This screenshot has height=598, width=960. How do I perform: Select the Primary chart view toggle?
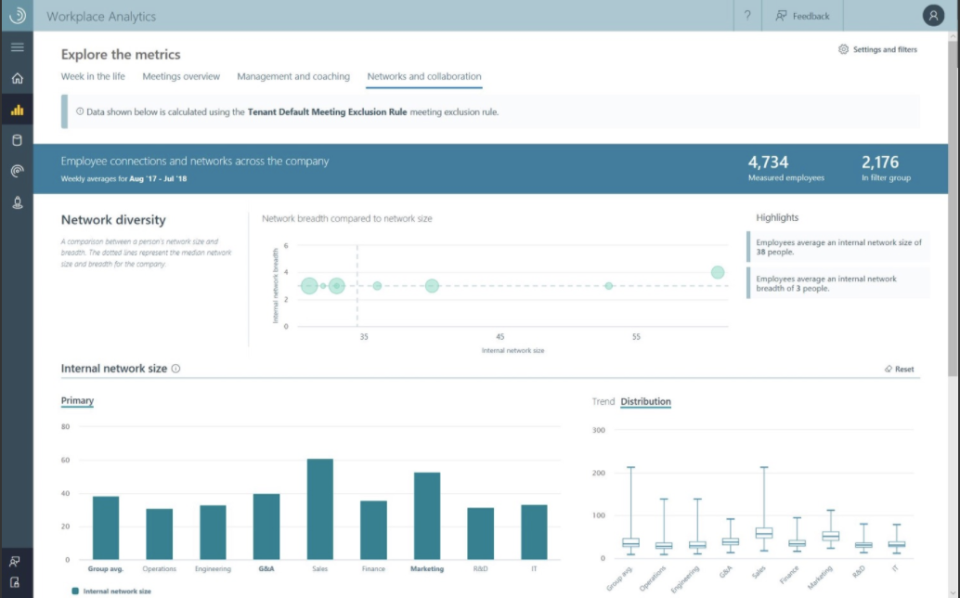[x=75, y=399]
